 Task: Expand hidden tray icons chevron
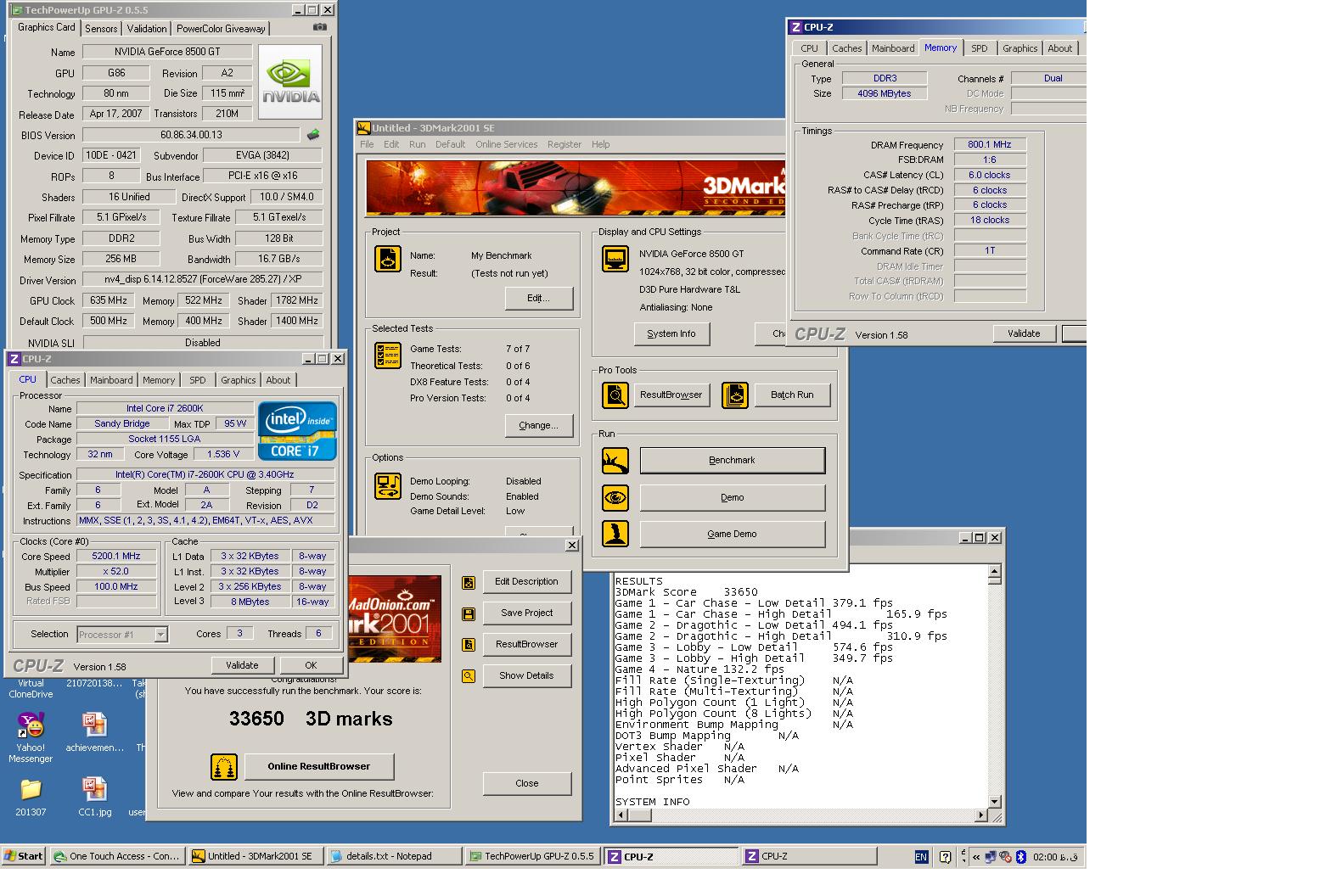click(976, 857)
